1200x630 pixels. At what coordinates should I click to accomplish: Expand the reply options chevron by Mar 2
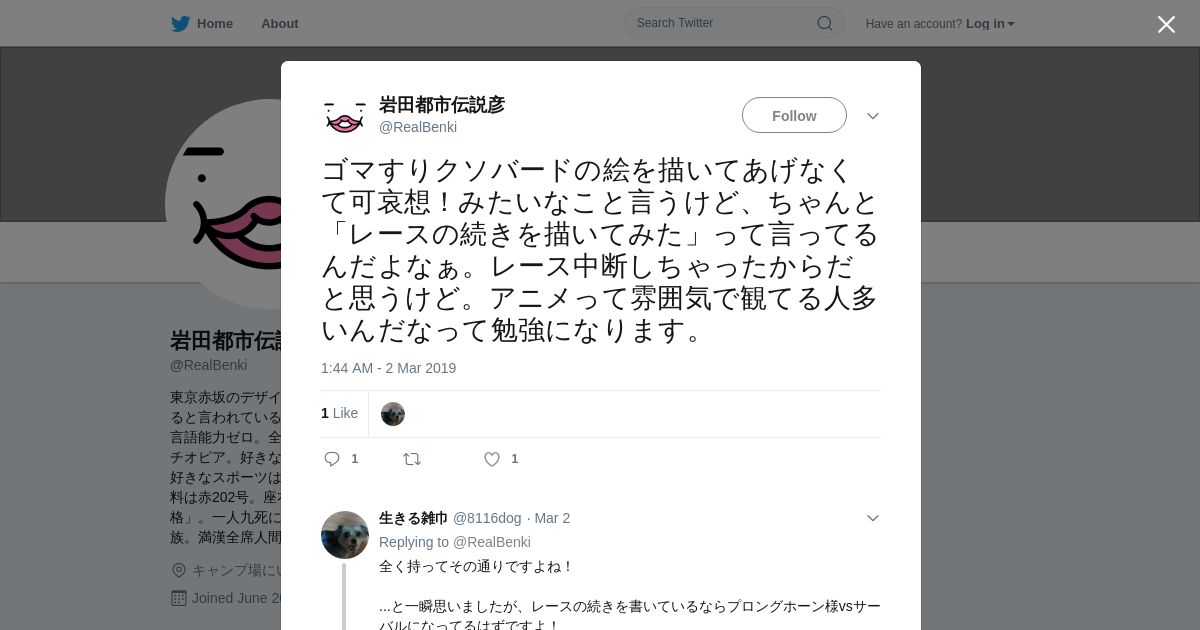(873, 518)
